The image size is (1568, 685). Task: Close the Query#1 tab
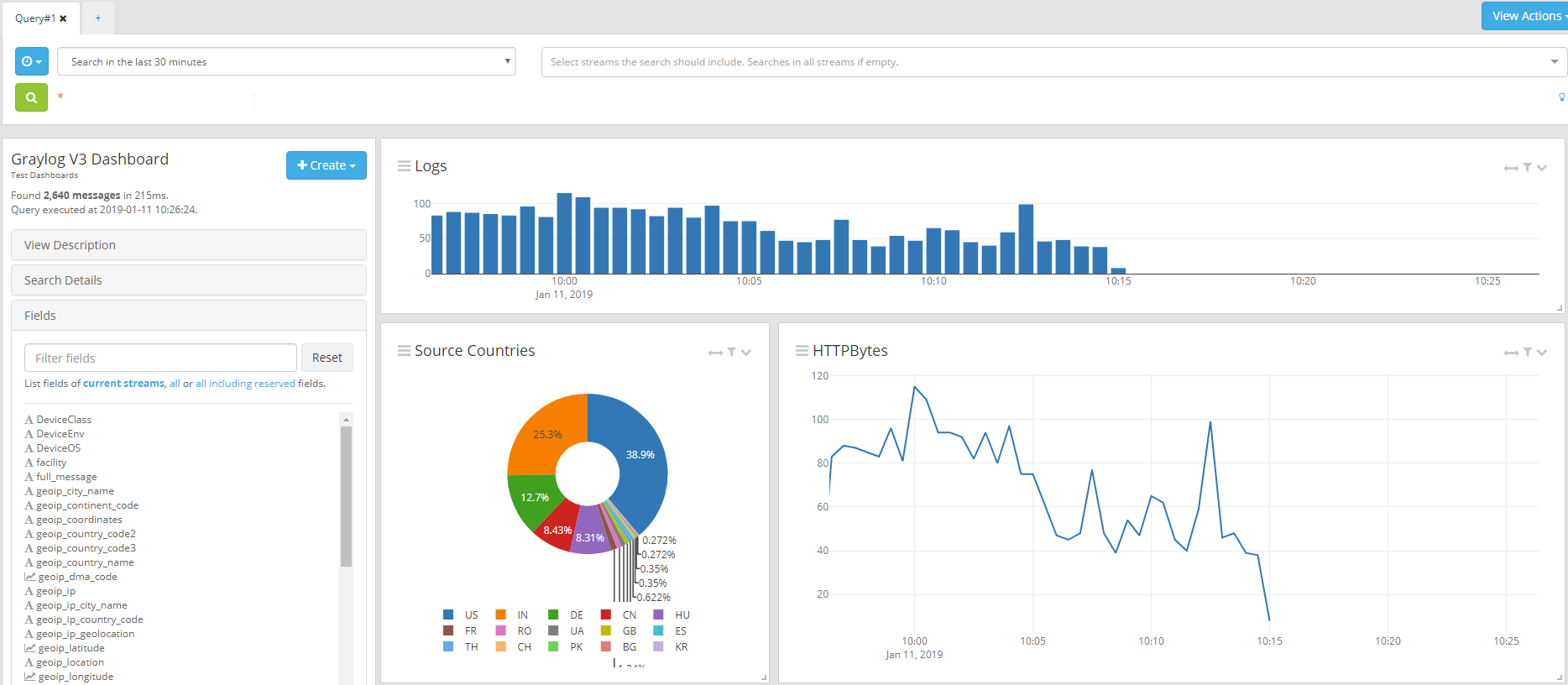63,18
